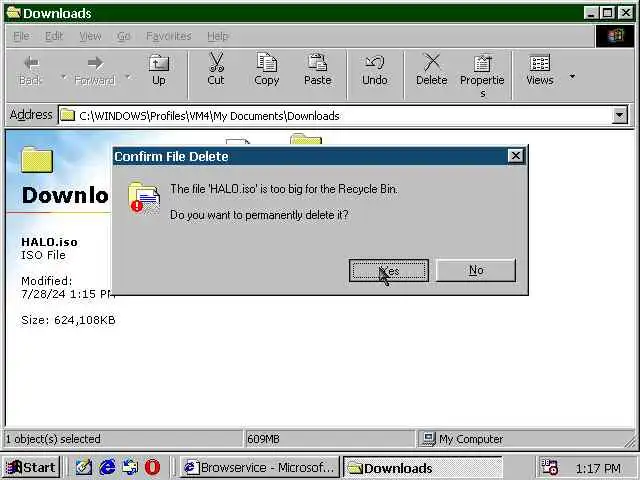Switch to Browservice taskbar button
Screen dimensions: 640x480
260,467
